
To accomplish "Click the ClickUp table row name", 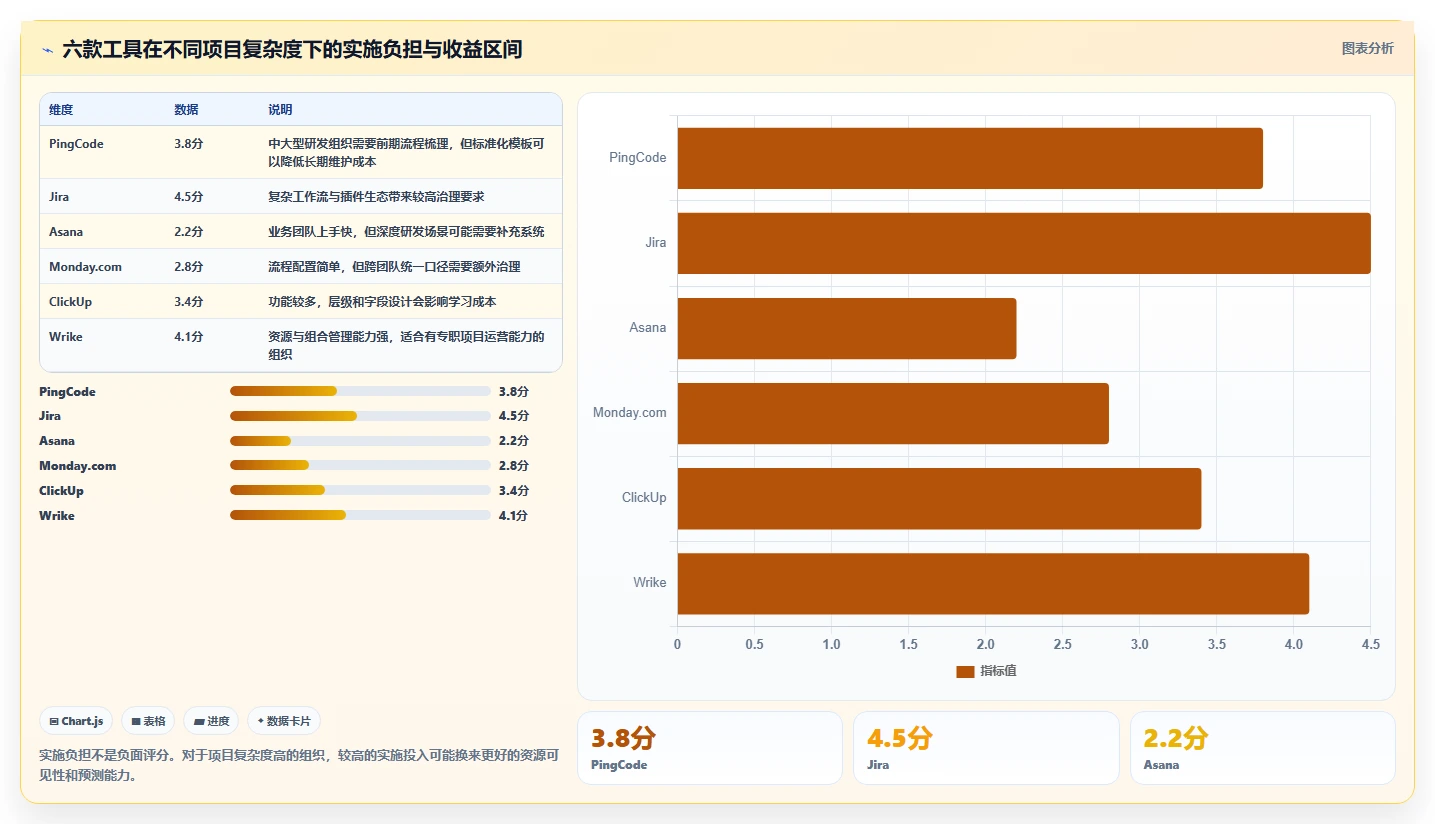I will click(71, 302).
